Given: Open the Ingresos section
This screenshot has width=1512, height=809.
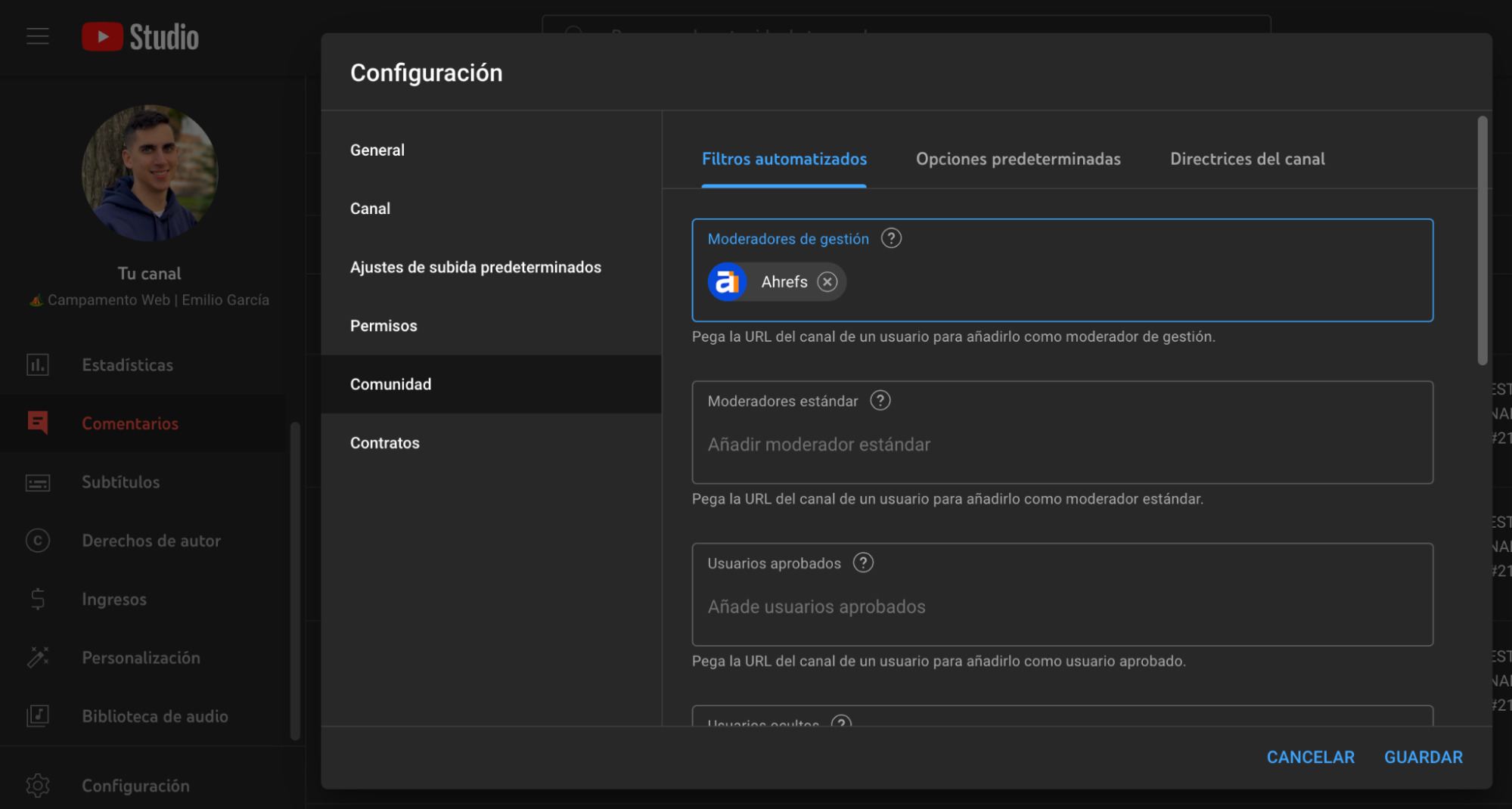Looking at the screenshot, I should [x=113, y=599].
